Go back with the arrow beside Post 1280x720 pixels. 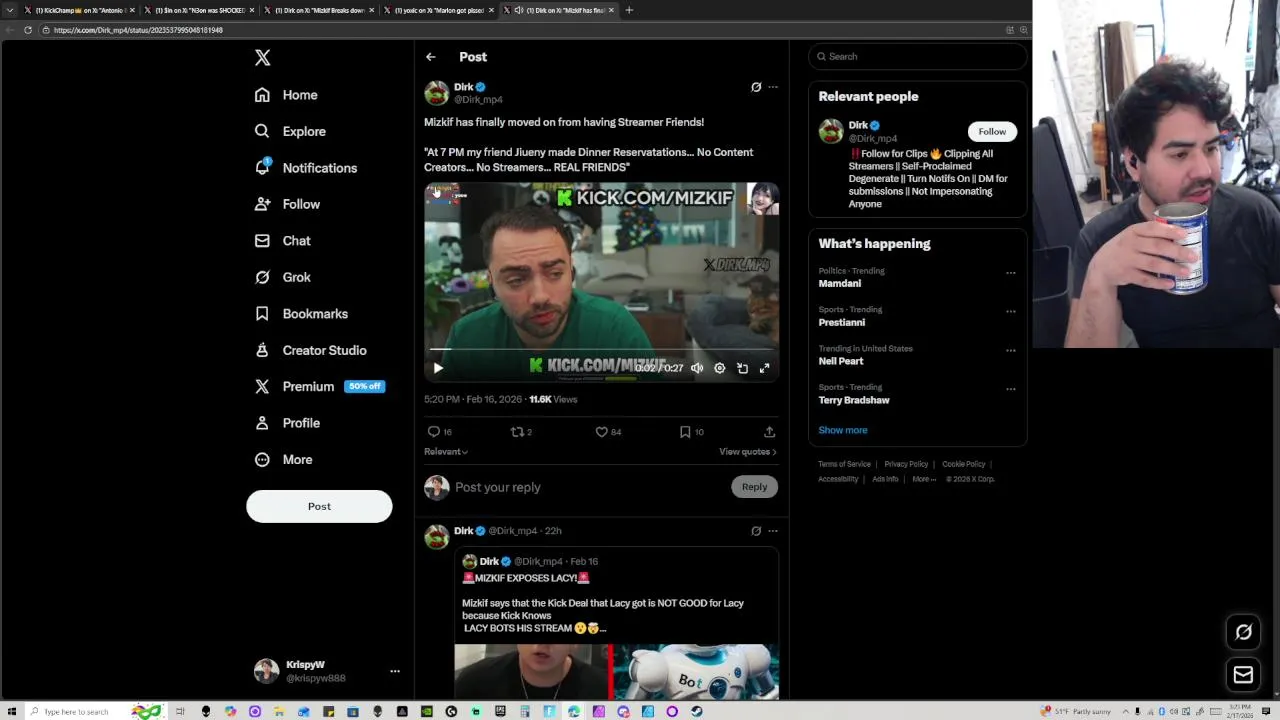430,57
